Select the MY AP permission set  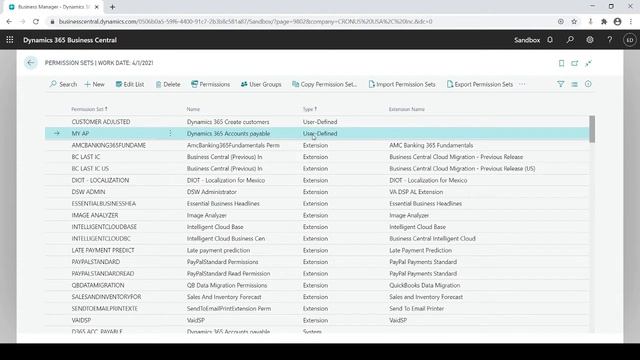click(x=317, y=133)
